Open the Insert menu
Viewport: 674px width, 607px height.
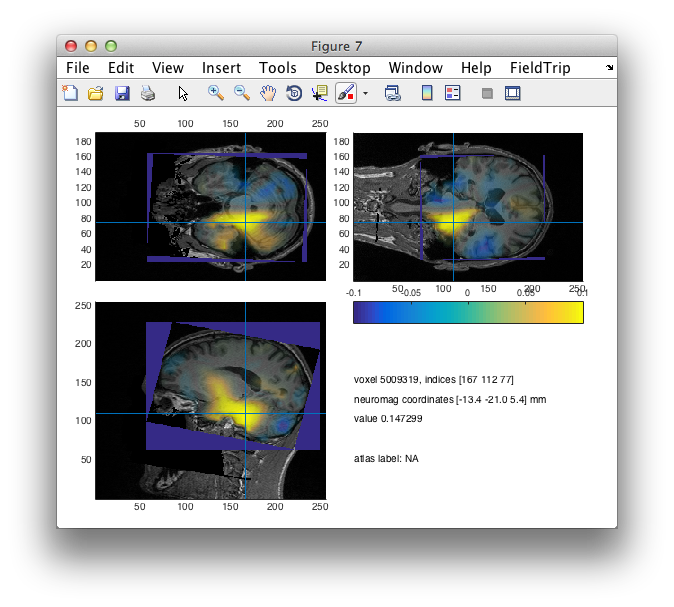[221, 68]
